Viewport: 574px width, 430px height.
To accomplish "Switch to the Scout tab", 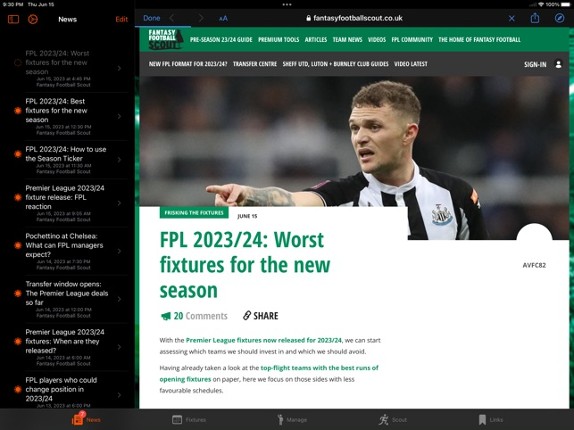I will coord(393,419).
